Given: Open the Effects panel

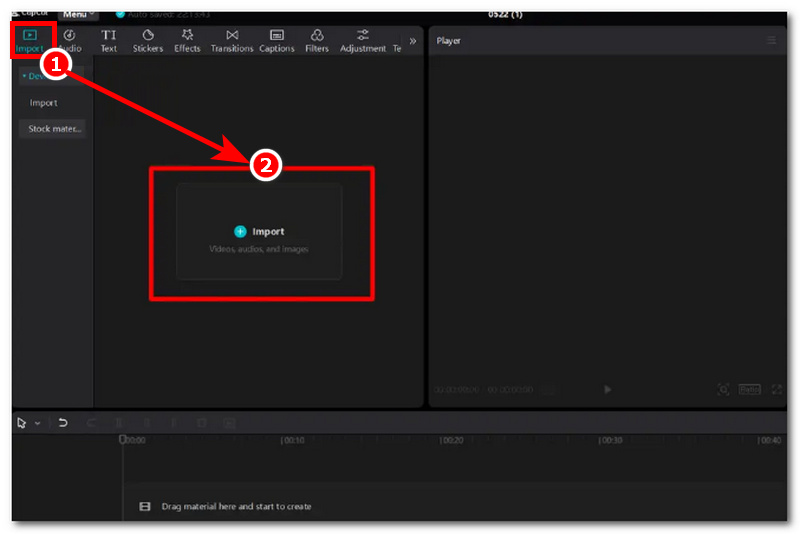Looking at the screenshot, I should (x=187, y=40).
